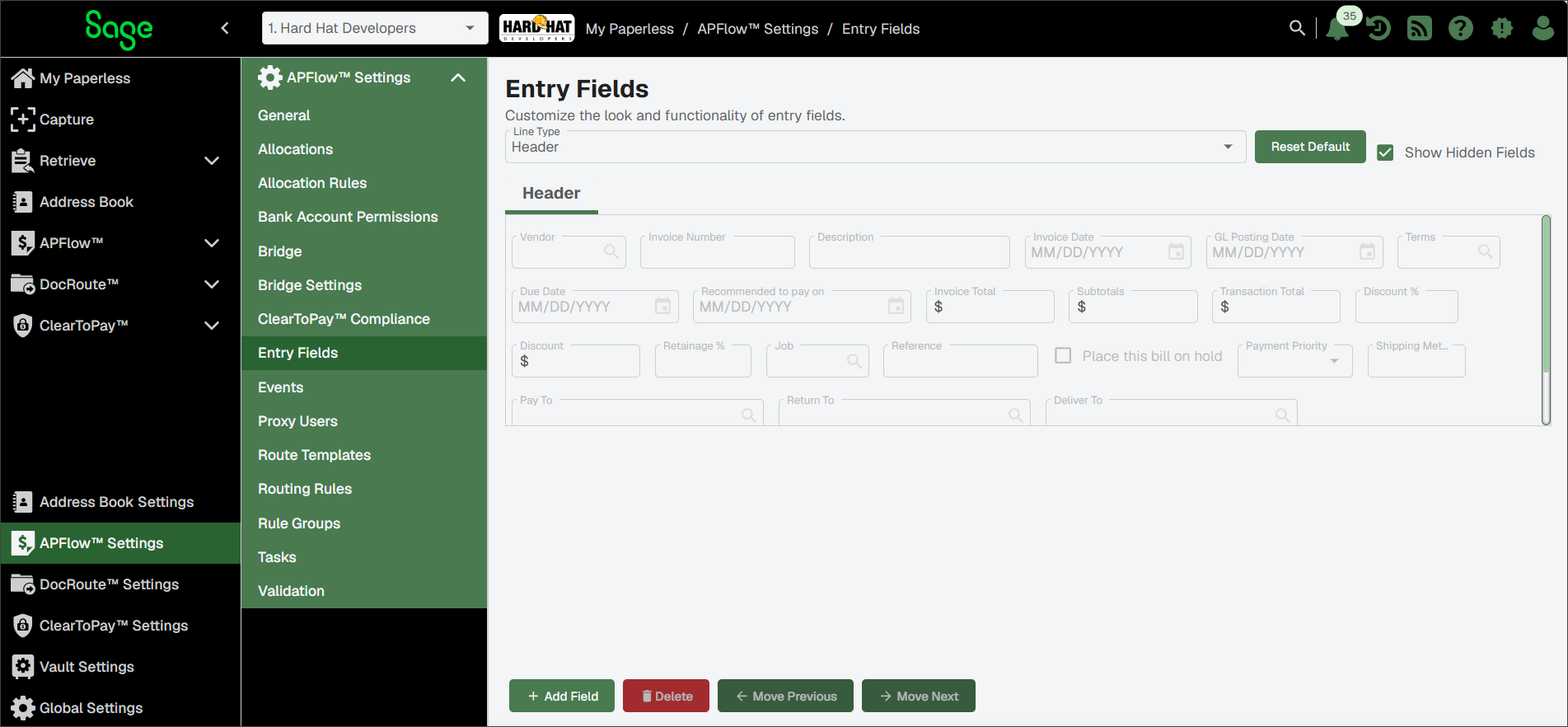This screenshot has width=1568, height=727.
Task: Click the Vendor field search icon
Action: [611, 251]
